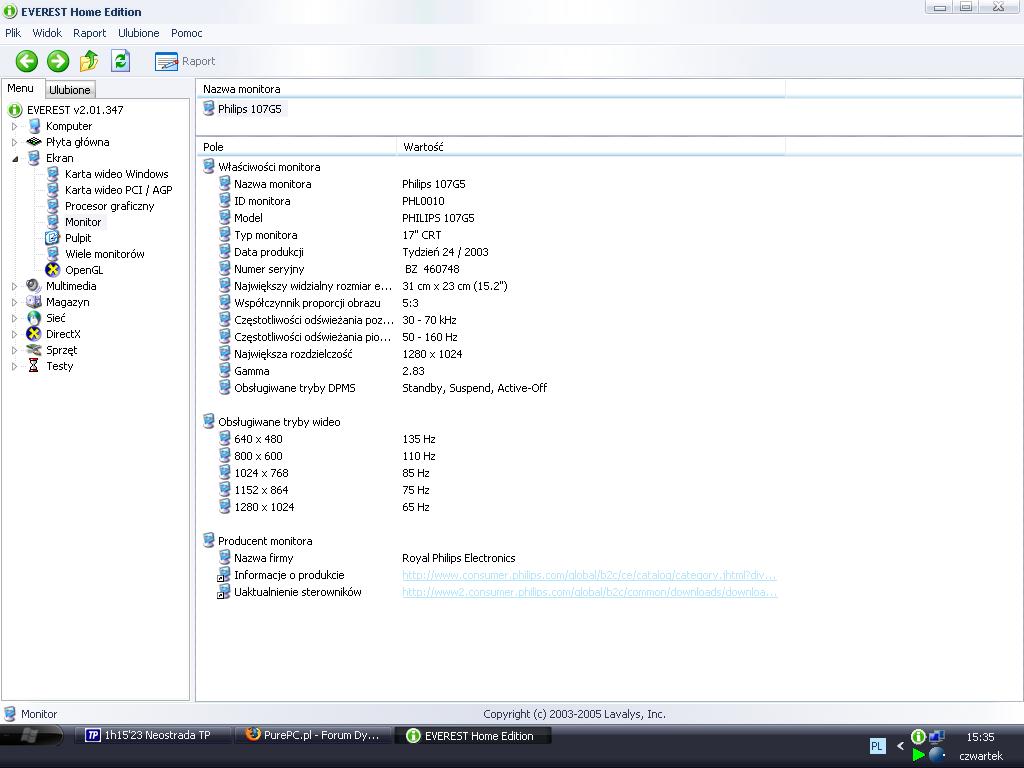Image resolution: width=1024 pixels, height=768 pixels.
Task: Select Procesor graficzny in the tree
Action: tap(109, 206)
